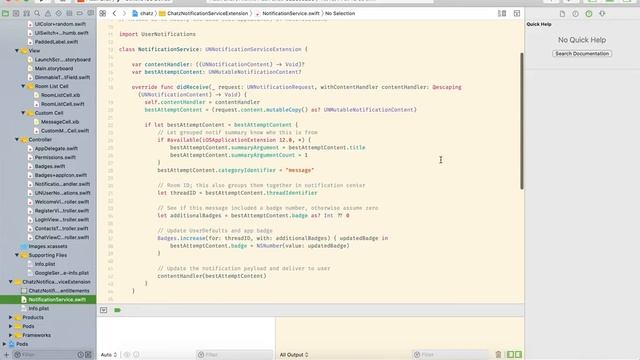Screen dimensions: 640x360
Task: Open PaddedLabel.swift file
Action: [56, 42]
